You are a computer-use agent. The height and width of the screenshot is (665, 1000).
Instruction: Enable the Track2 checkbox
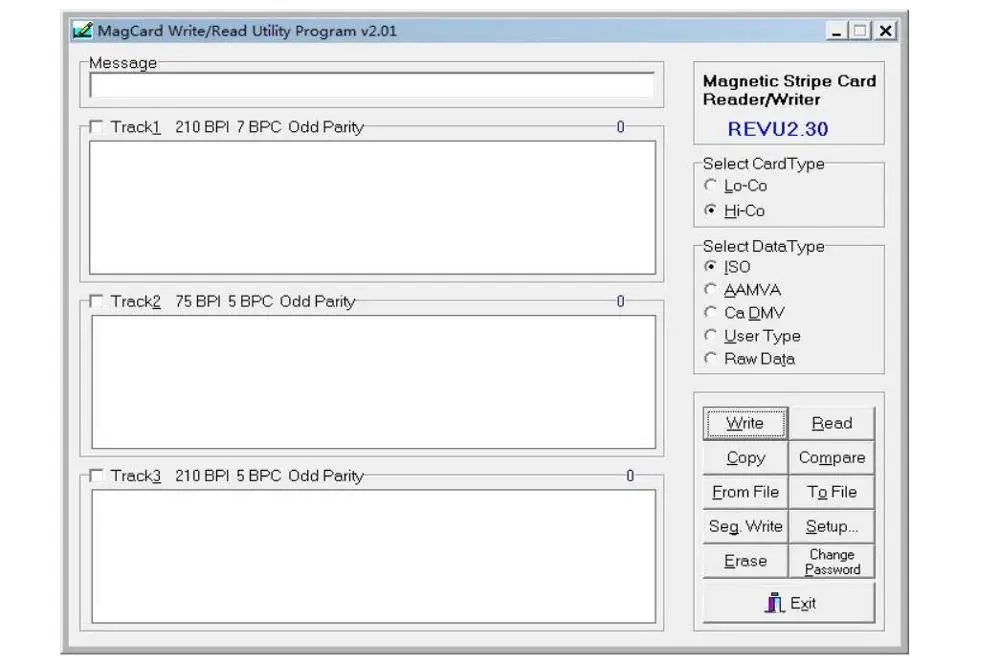[96, 301]
